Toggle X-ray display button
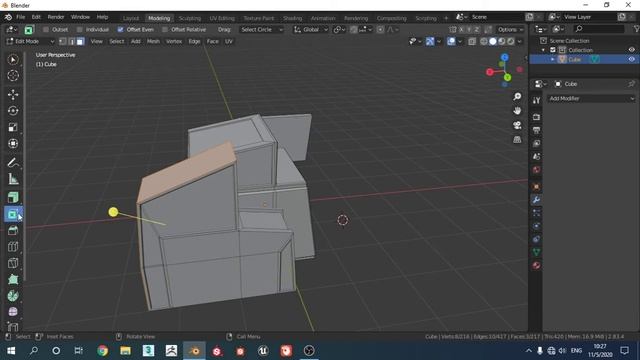Screen dimensions: 640x360 tap(472, 41)
